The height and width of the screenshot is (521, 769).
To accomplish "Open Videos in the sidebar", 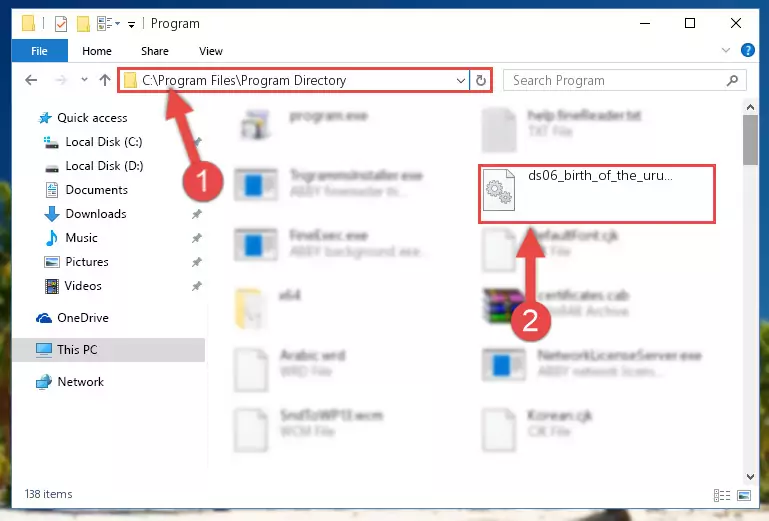I will pos(83,286).
